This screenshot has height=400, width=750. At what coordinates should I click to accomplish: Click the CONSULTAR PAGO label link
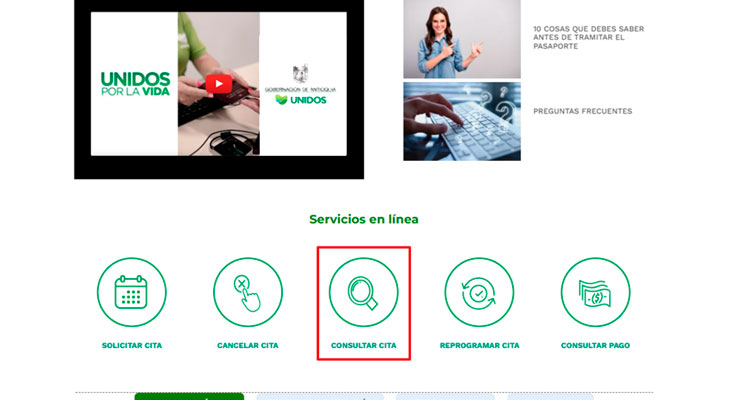[596, 345]
